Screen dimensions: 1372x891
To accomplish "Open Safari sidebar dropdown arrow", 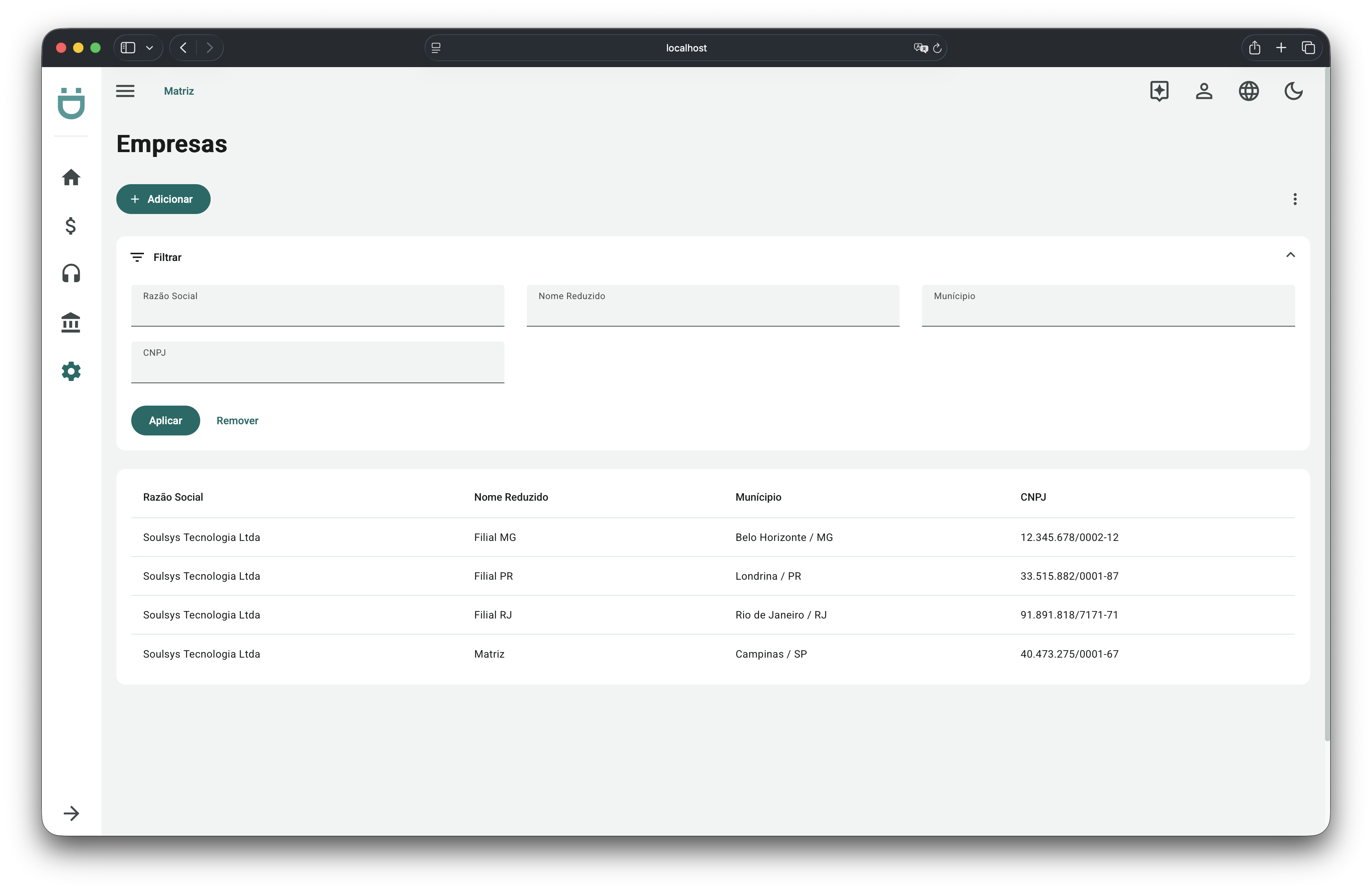I will (149, 48).
